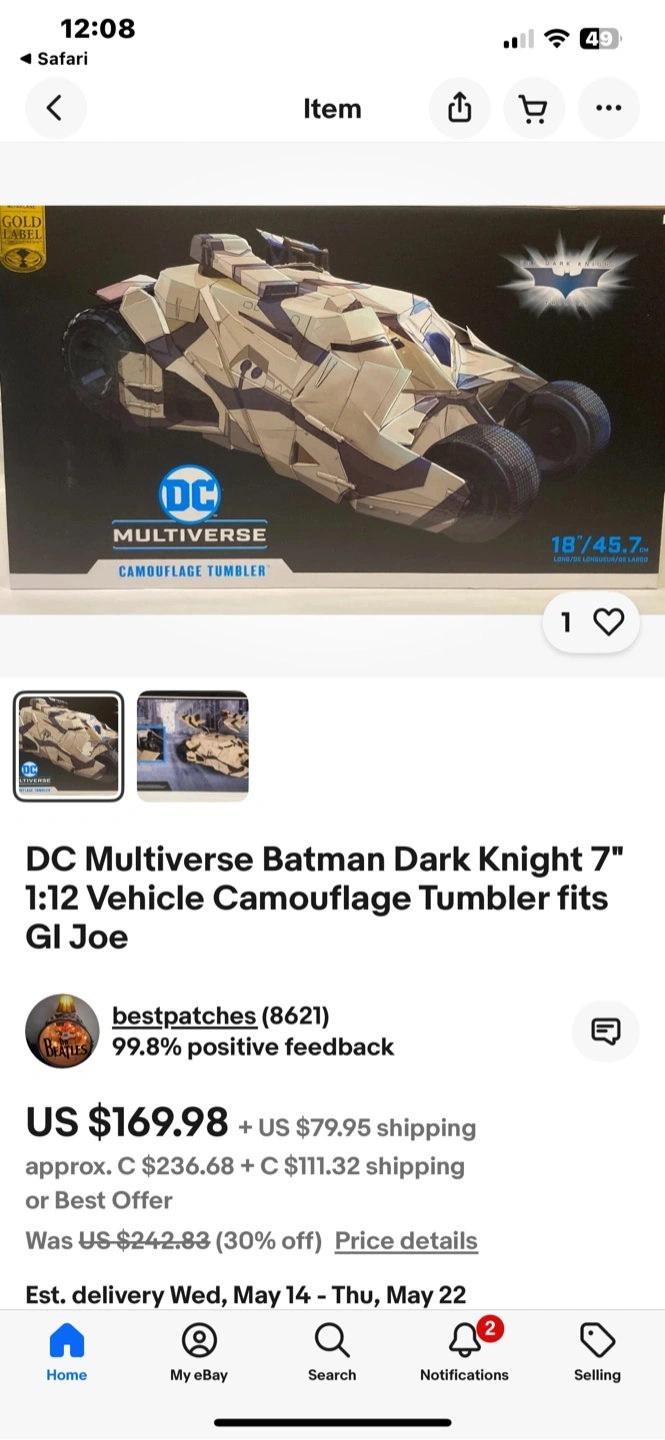Screen dimensions: 665x1440
Task: Tap the back arrow button
Action: click(55, 108)
